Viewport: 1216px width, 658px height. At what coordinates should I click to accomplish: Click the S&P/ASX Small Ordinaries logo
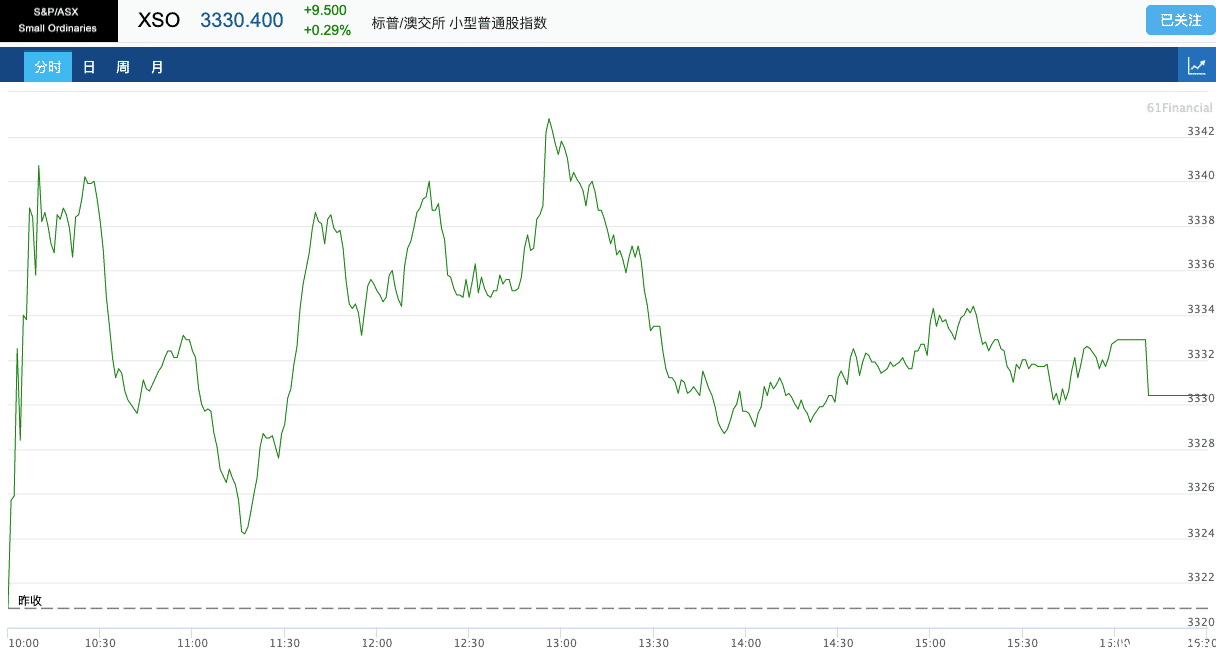click(59, 20)
